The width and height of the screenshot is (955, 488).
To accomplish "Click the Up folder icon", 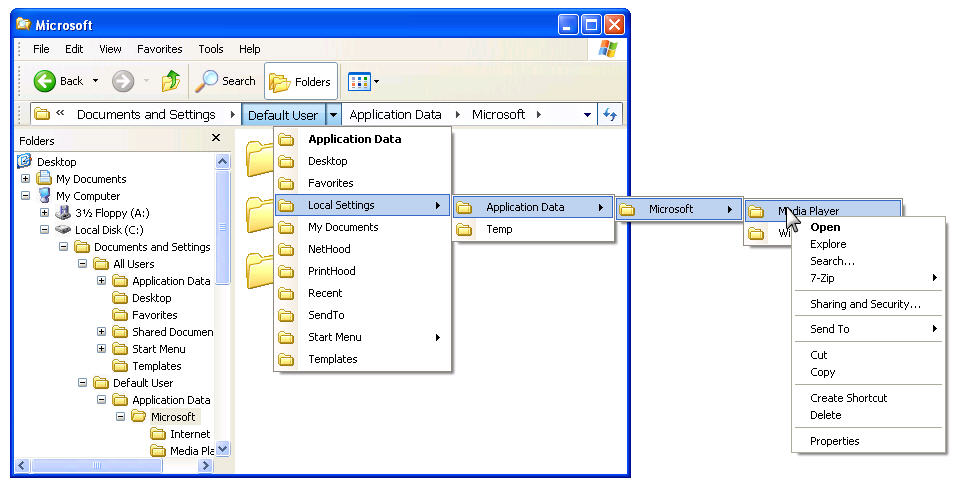I will coord(171,81).
